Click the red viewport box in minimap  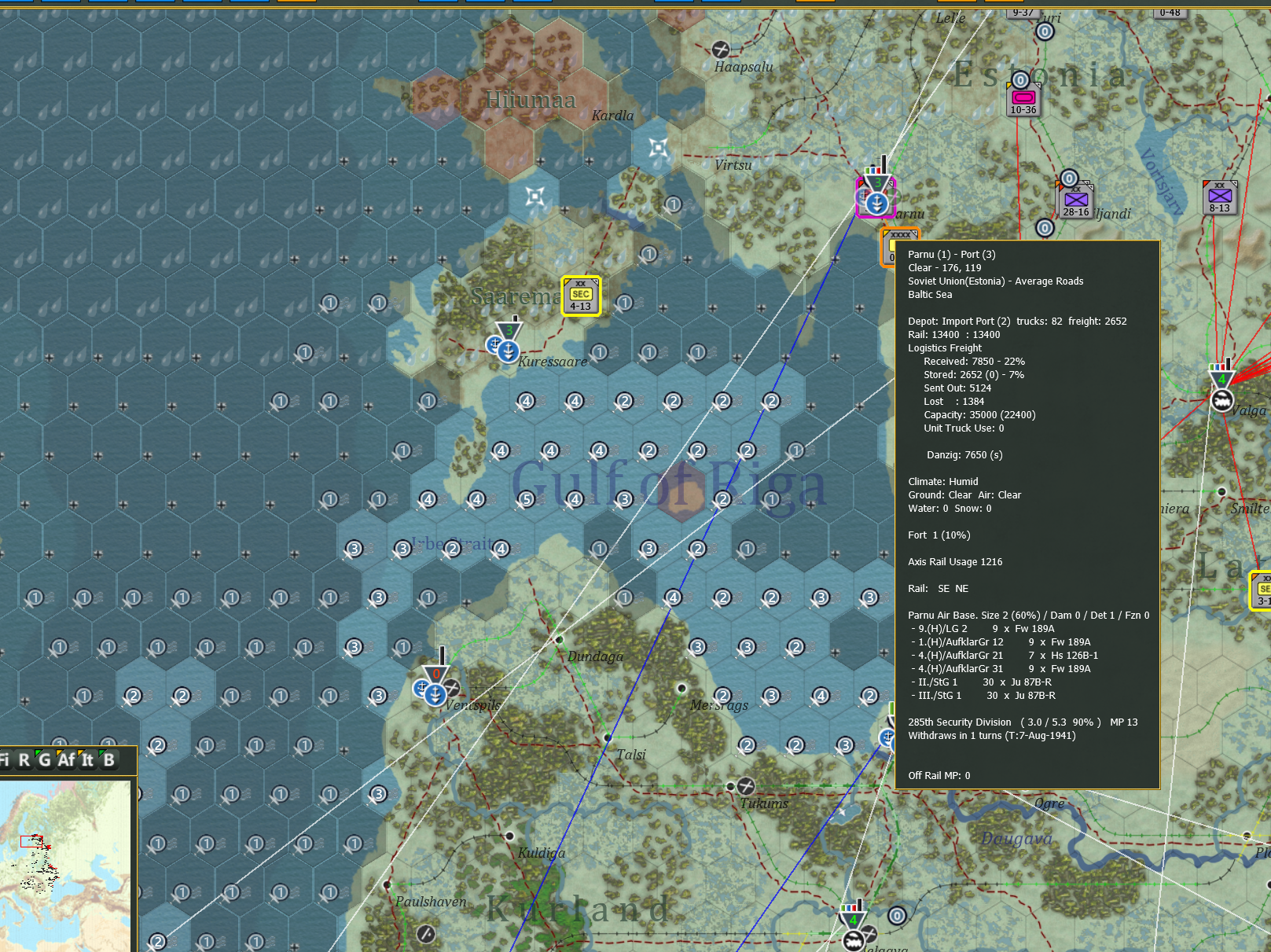31,842
